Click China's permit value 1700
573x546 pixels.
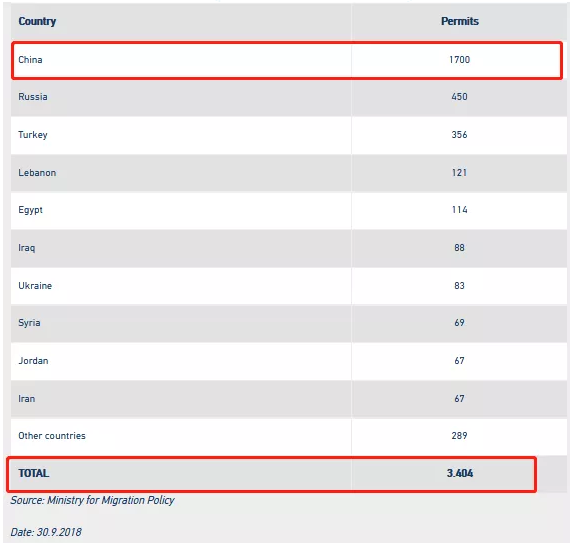tap(459, 60)
